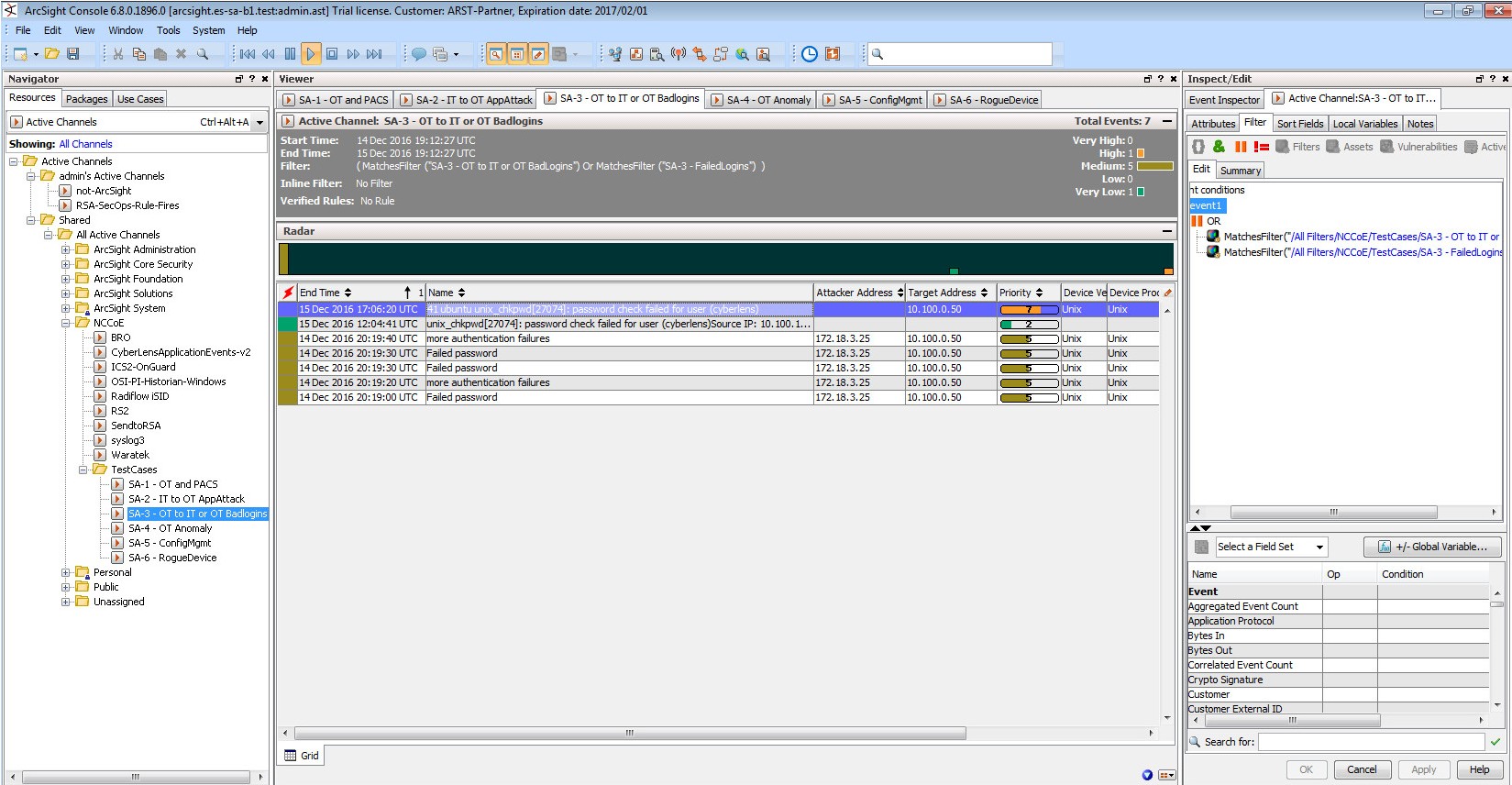The height and width of the screenshot is (785, 1512).
Task: Click the Help button in Inspect/Edit
Action: click(x=1479, y=769)
